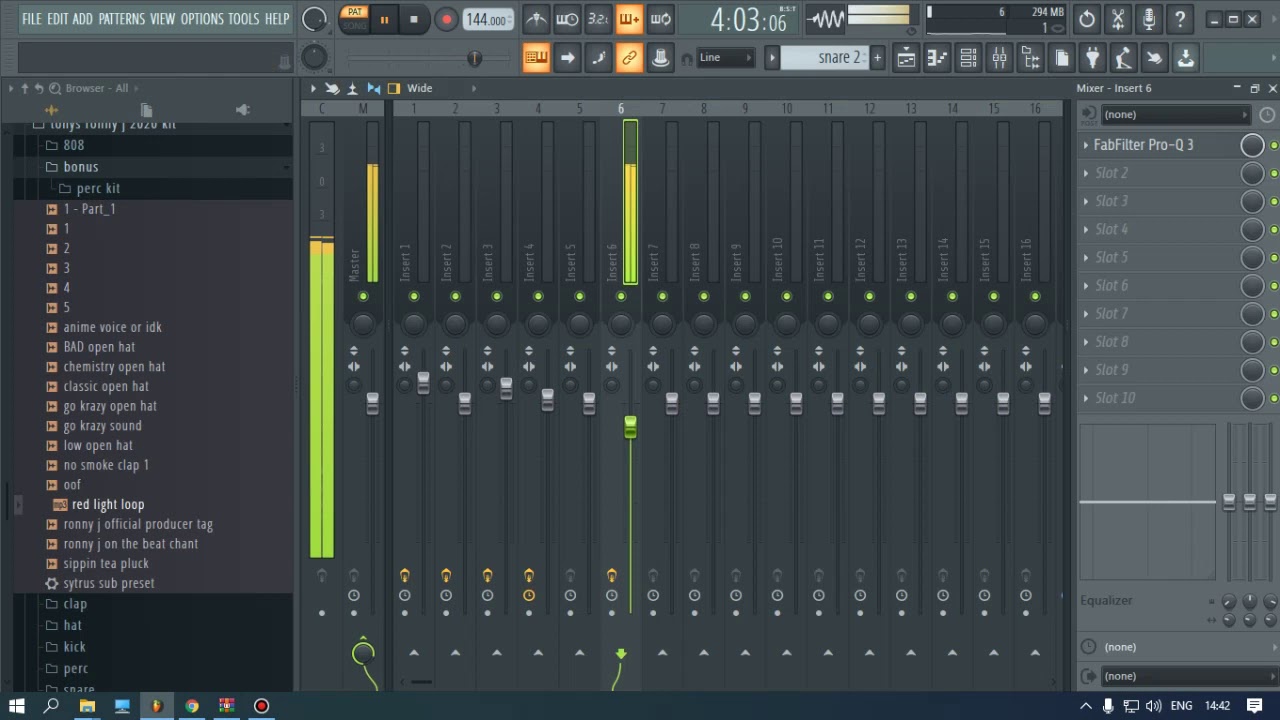Open the PATTERNS menu
This screenshot has height=720, width=1280.
pyautogui.click(x=122, y=19)
